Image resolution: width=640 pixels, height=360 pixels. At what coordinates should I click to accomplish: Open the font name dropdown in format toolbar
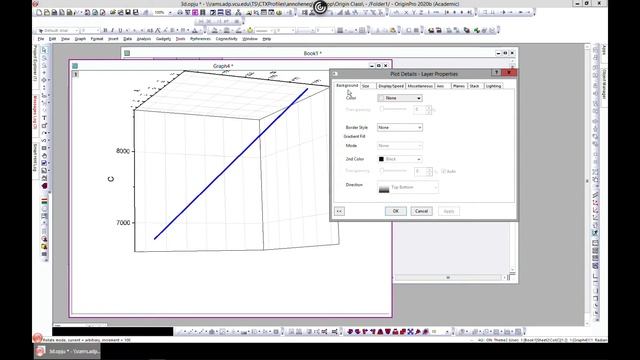click(x=76, y=31)
